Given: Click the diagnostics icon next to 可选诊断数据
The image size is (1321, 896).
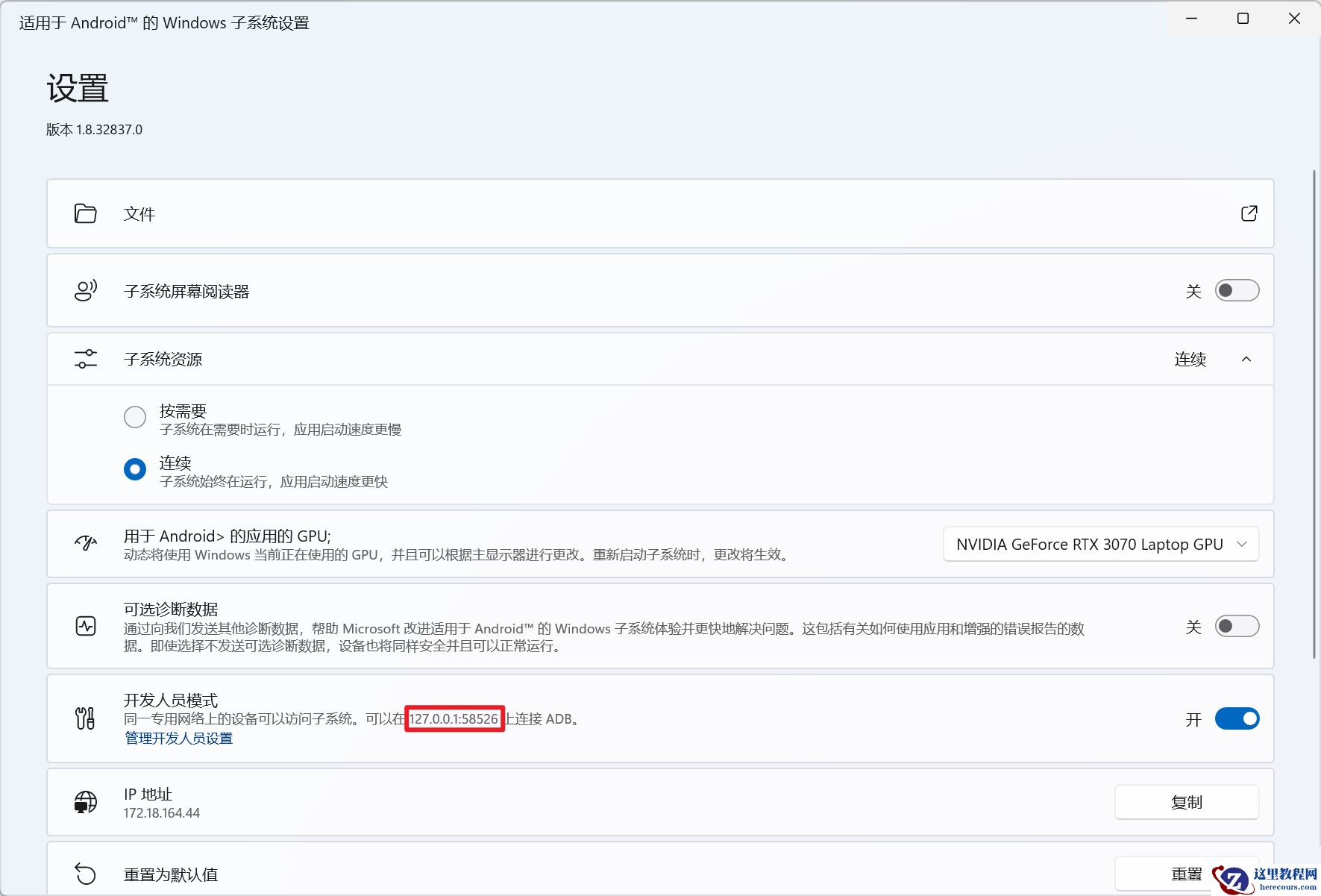Looking at the screenshot, I should pos(85,626).
